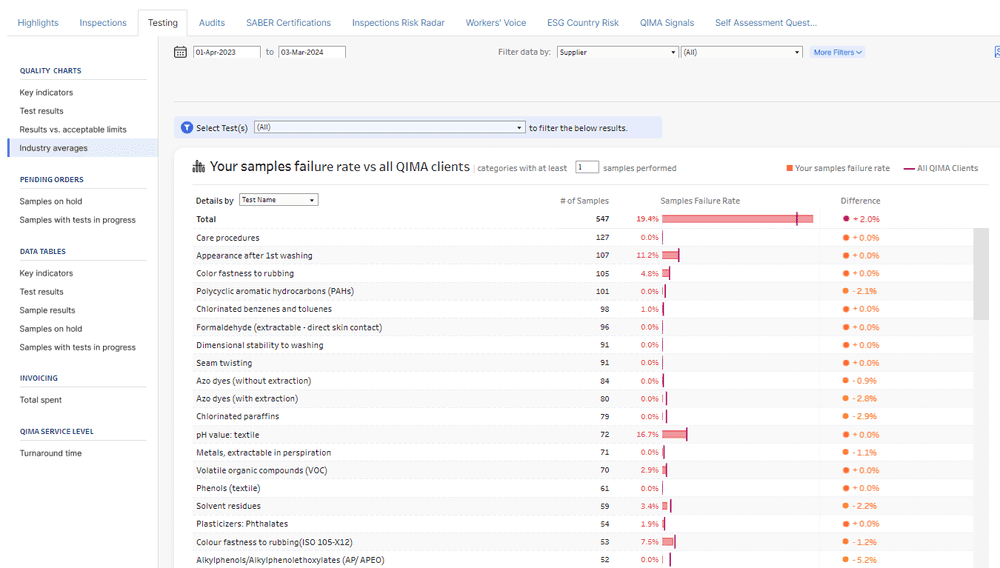Click the calendar icon beside the start date
1000x568 pixels.
click(180, 52)
